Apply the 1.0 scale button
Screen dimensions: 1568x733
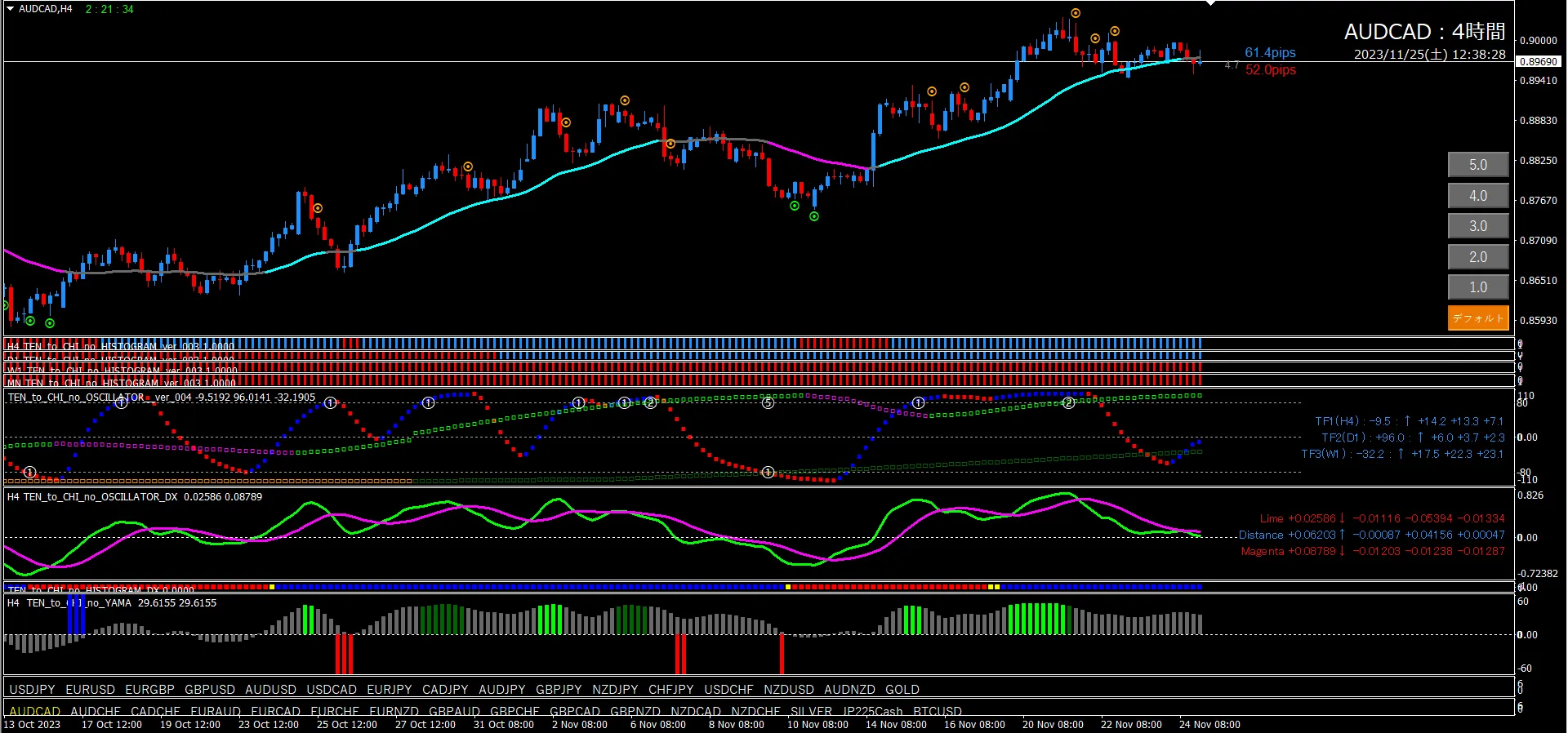point(1478,287)
